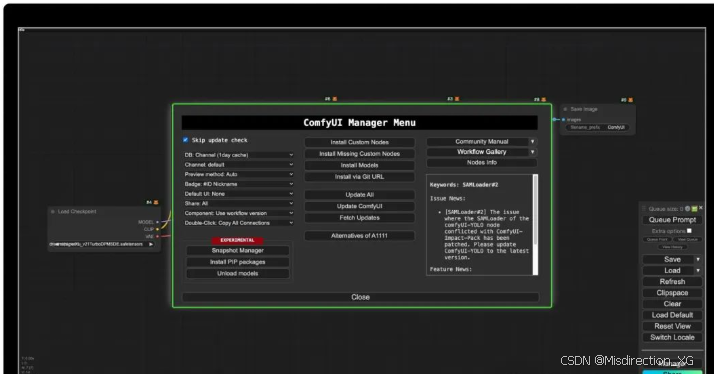Open the Share: All dropdown
The width and height of the screenshot is (714, 374).
[239, 204]
